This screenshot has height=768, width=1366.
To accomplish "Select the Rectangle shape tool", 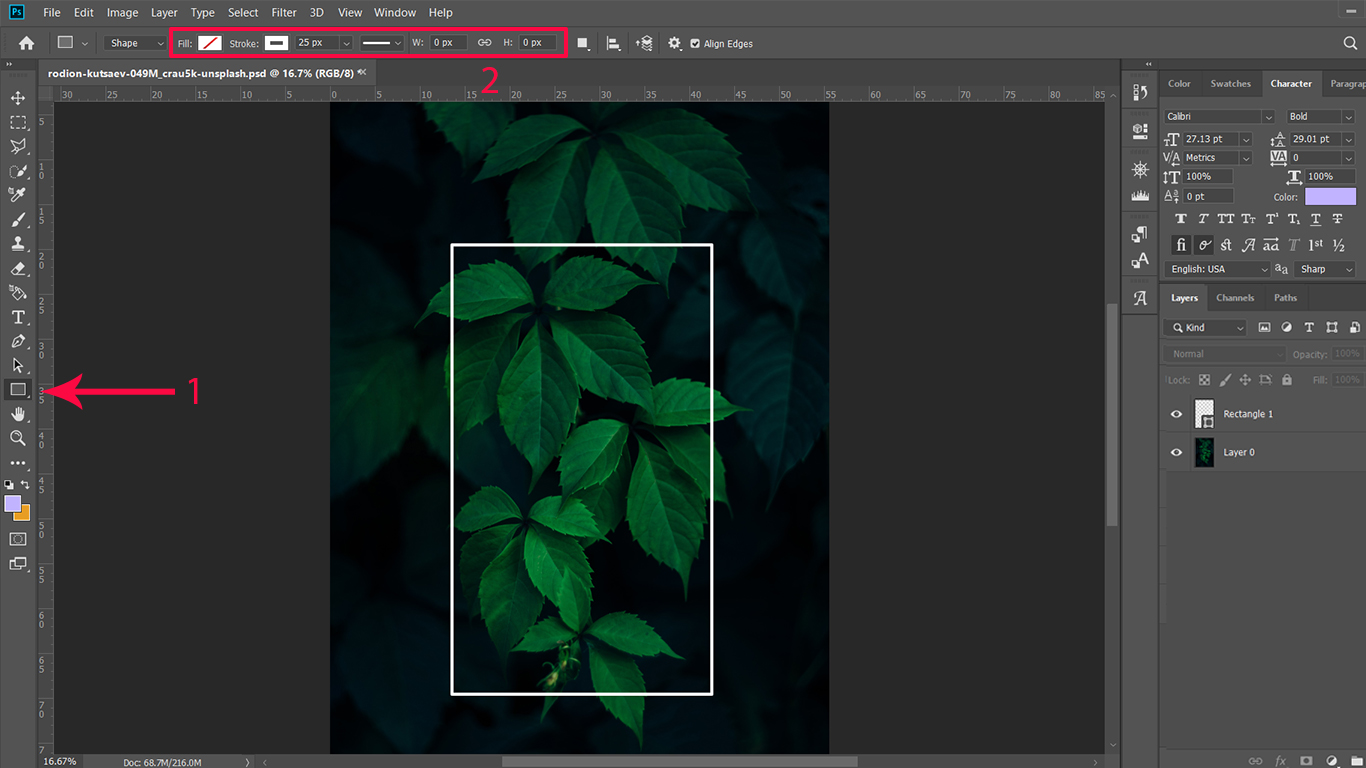I will click(x=18, y=390).
